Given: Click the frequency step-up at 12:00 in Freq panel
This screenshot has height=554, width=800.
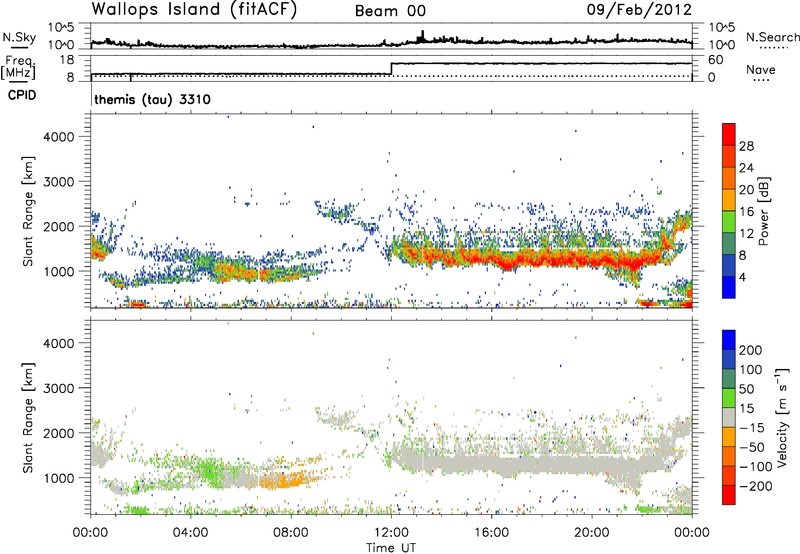Looking at the screenshot, I should [x=391, y=69].
